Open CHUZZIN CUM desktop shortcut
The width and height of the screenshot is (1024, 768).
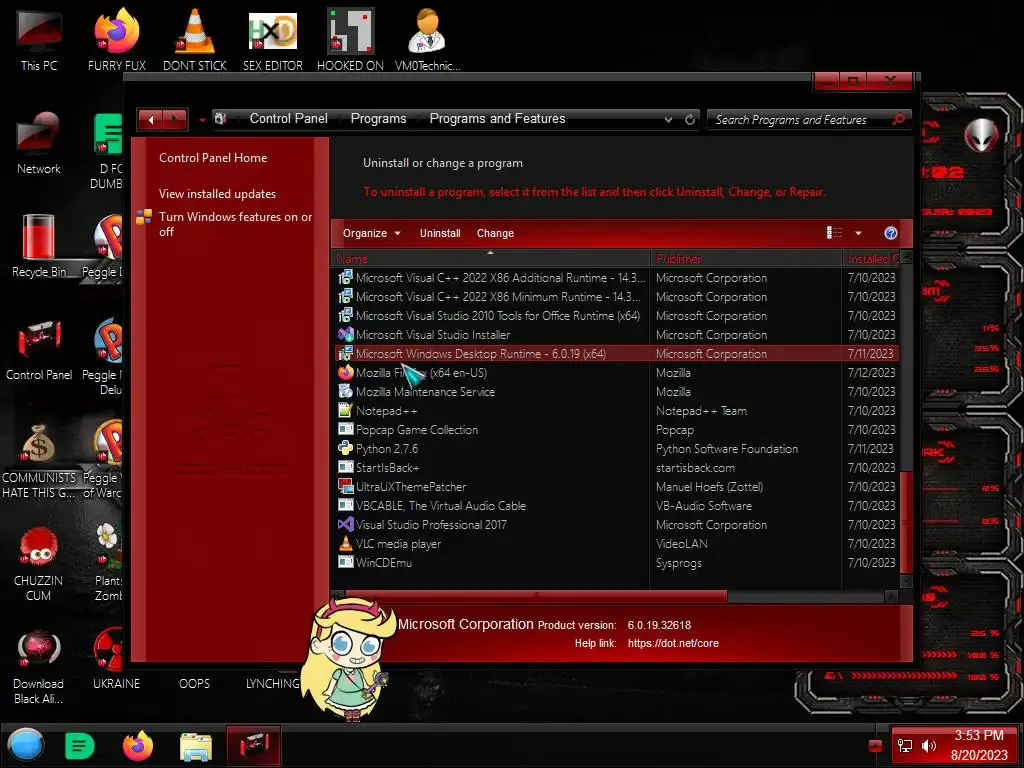(39, 563)
